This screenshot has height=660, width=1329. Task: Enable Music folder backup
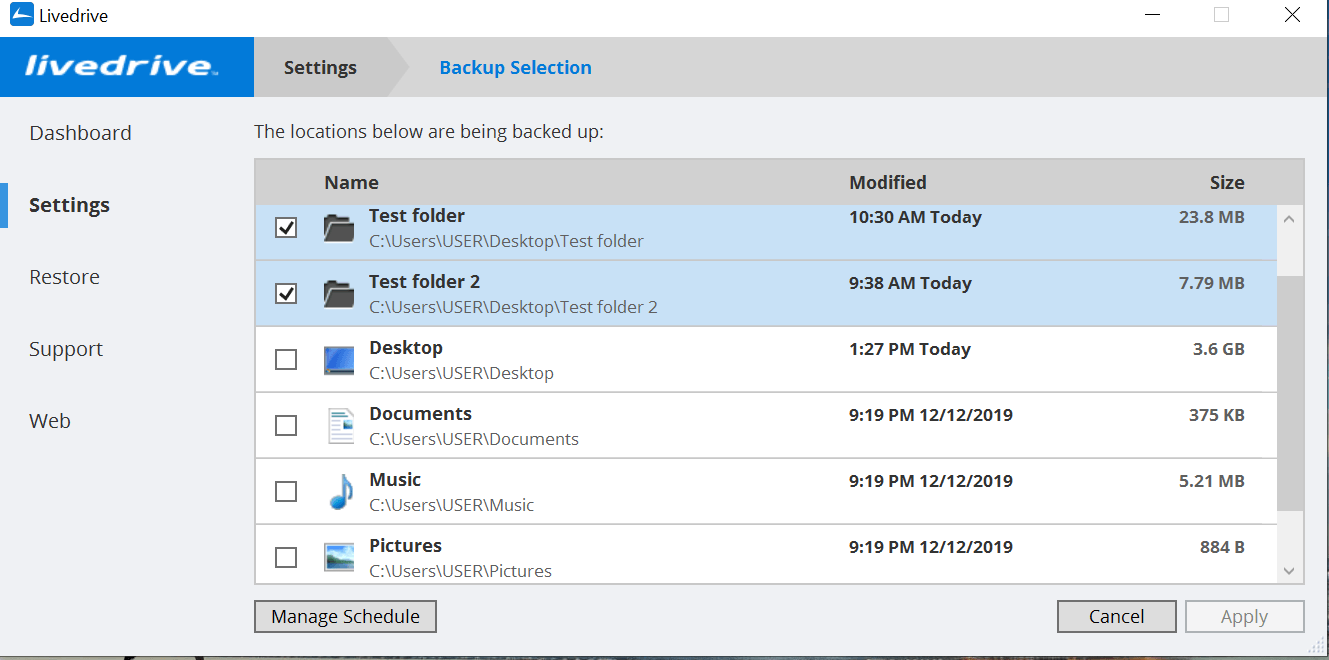point(286,491)
